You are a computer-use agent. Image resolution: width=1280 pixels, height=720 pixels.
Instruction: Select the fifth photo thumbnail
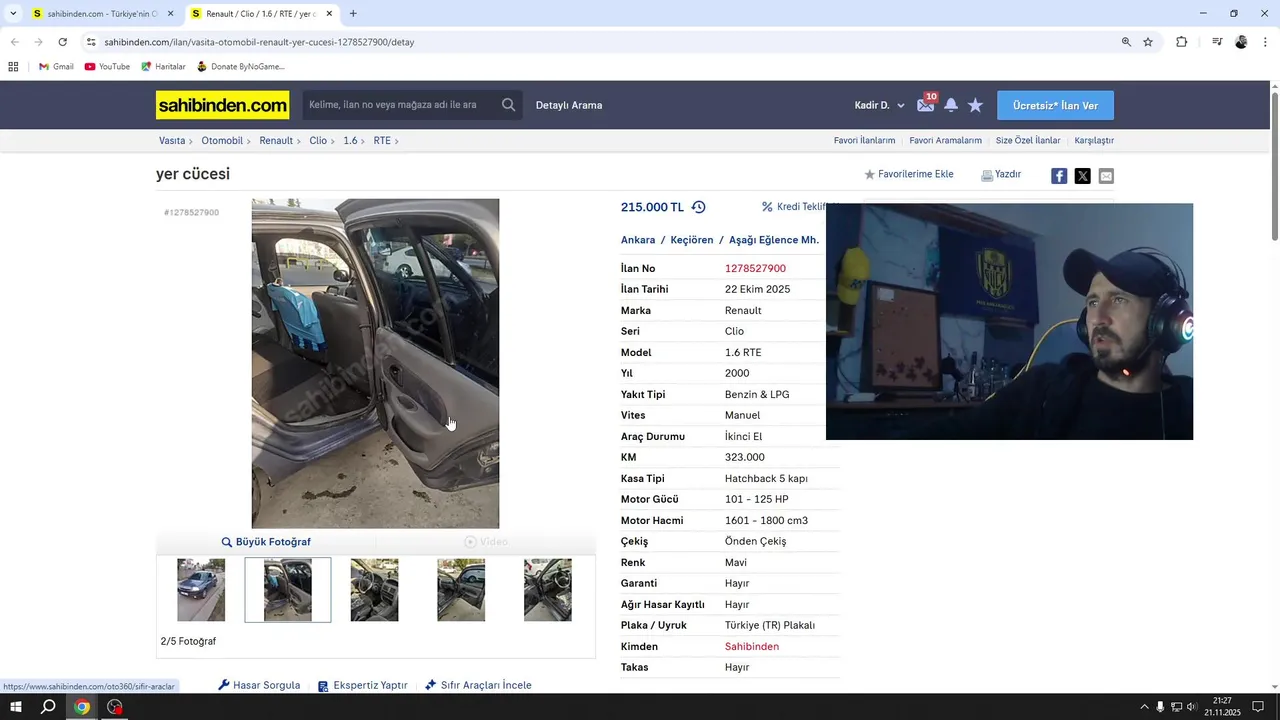click(x=548, y=590)
